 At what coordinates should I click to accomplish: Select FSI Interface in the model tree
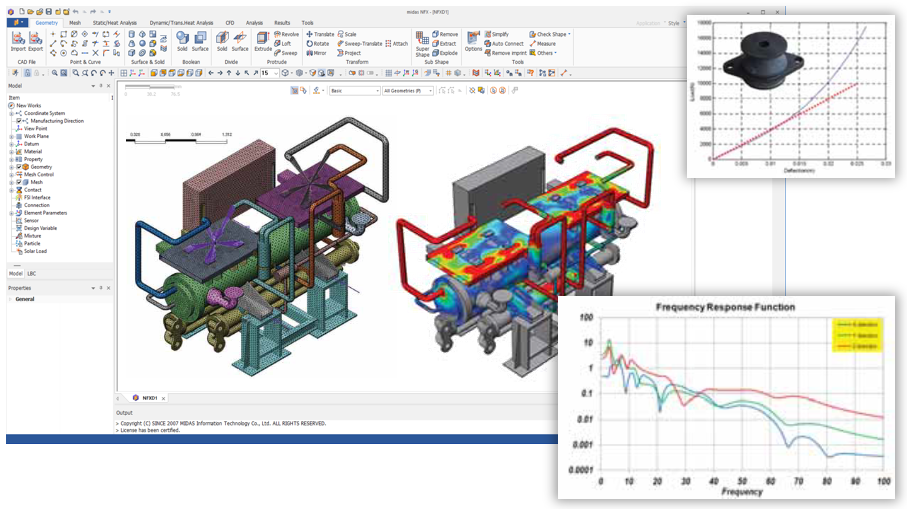pos(37,197)
